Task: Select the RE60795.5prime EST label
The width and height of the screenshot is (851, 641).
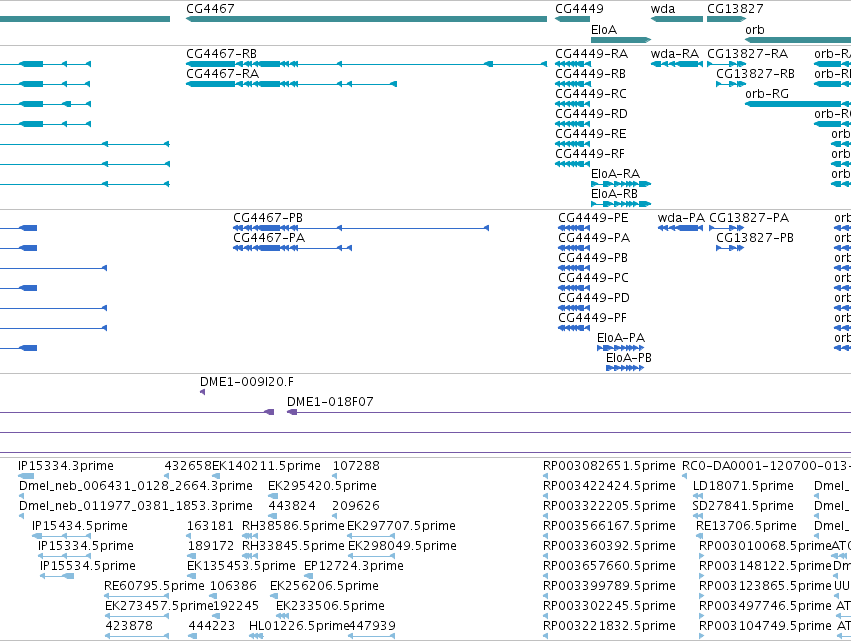Action: [154, 587]
